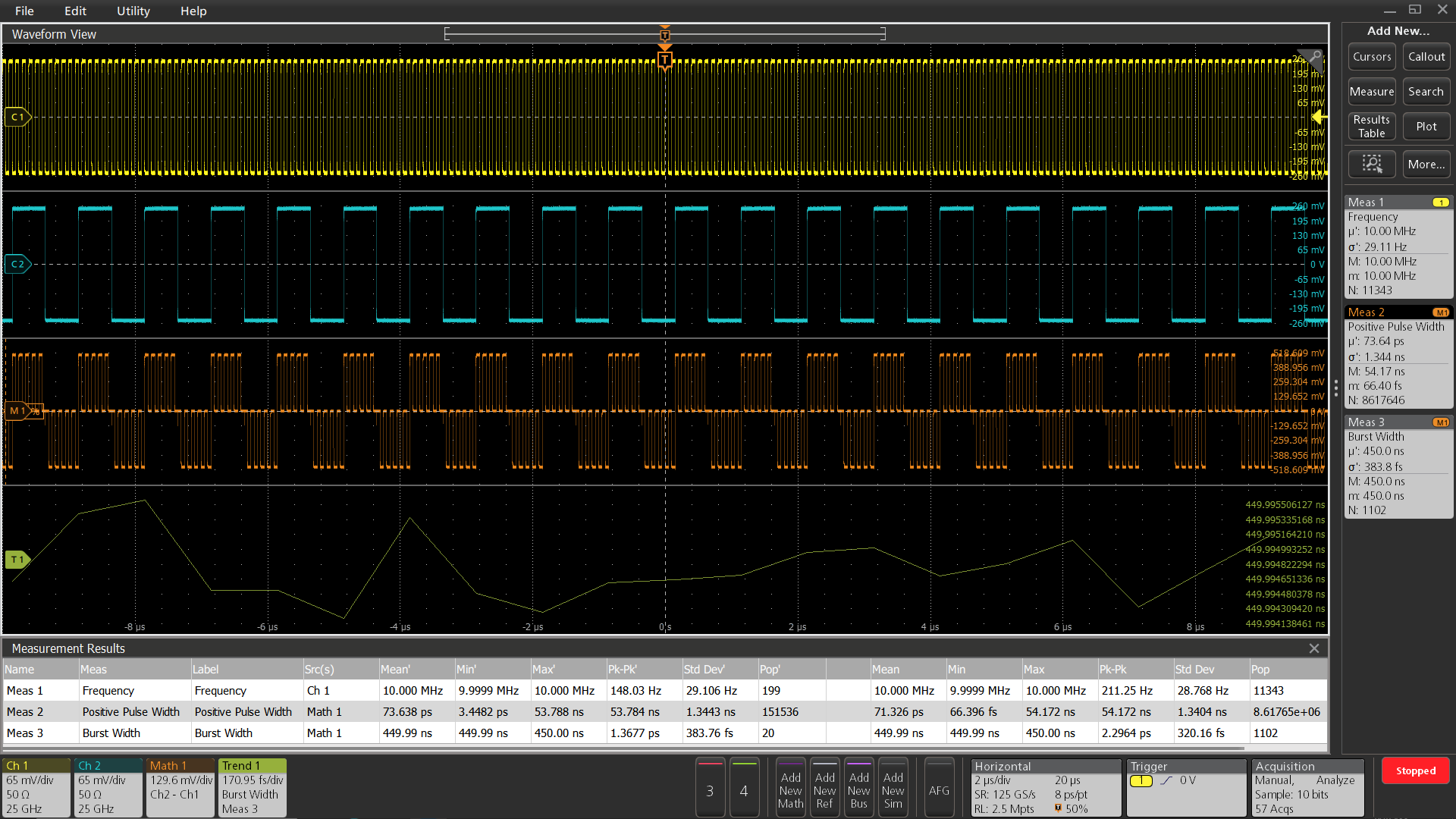Click the results table horizontal scrollbar
The height and width of the screenshot is (819, 1456).
[623, 748]
